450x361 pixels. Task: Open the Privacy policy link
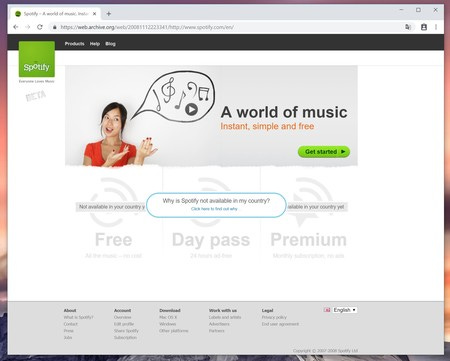(274, 317)
